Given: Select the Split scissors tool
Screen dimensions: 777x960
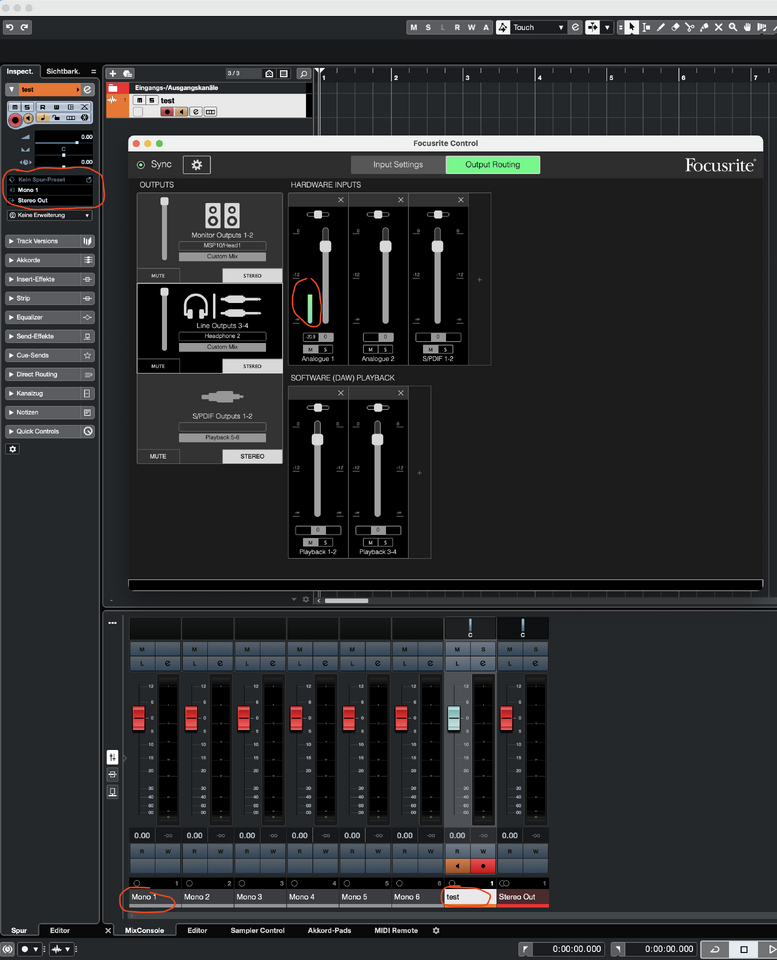Looking at the screenshot, I should (x=689, y=27).
